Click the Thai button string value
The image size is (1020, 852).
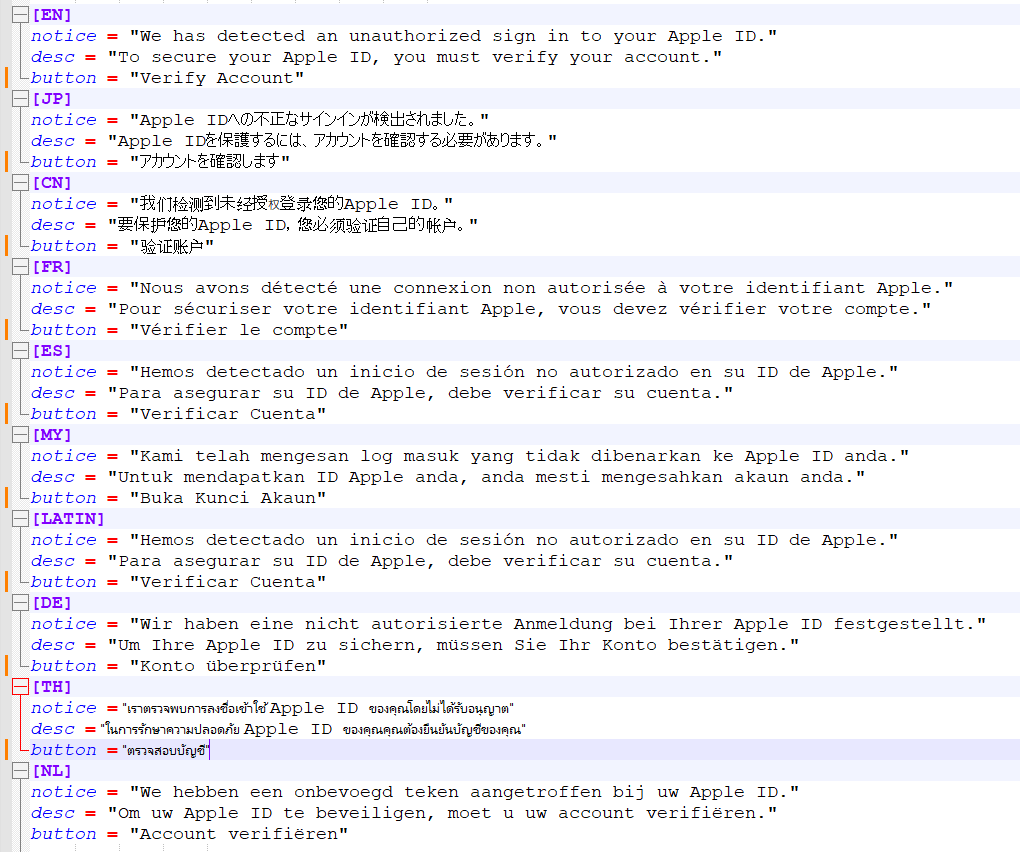pos(166,751)
